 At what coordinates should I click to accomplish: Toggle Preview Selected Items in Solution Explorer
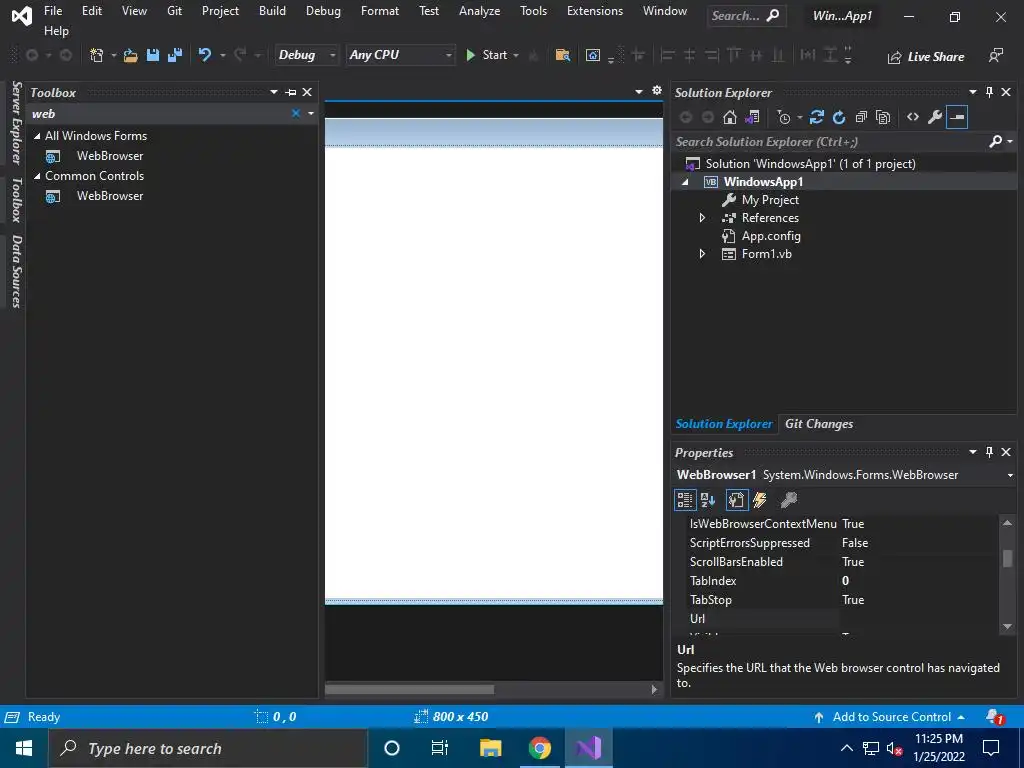(957, 118)
